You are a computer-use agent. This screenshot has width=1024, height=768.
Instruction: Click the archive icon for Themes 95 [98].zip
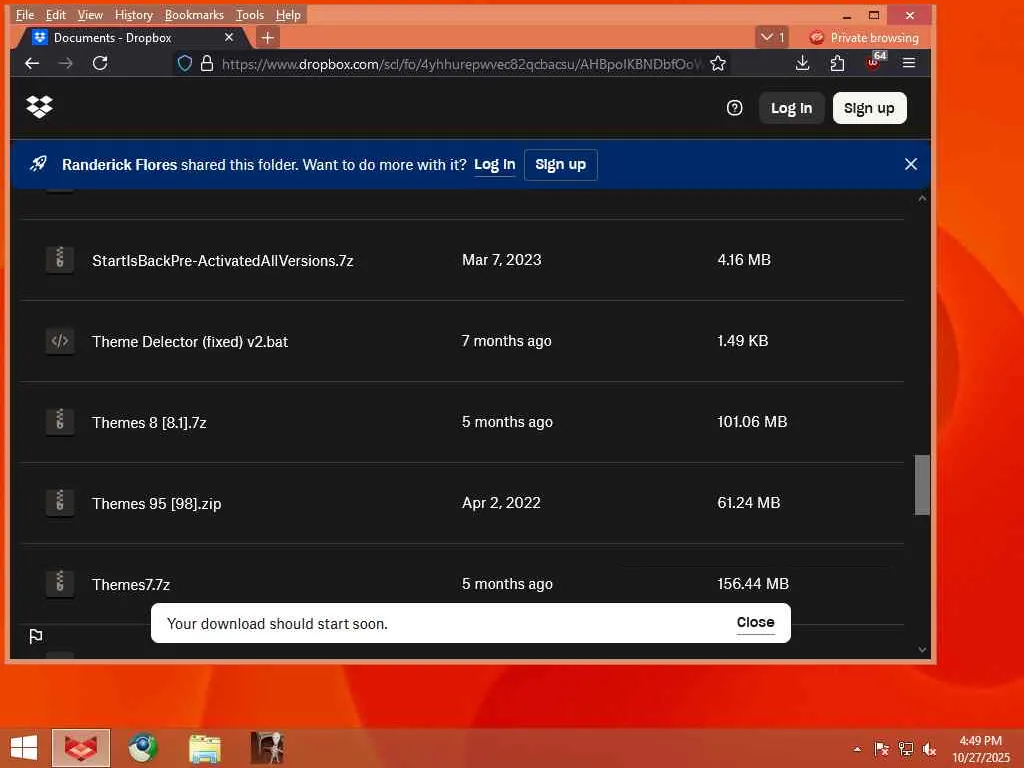(x=59, y=502)
